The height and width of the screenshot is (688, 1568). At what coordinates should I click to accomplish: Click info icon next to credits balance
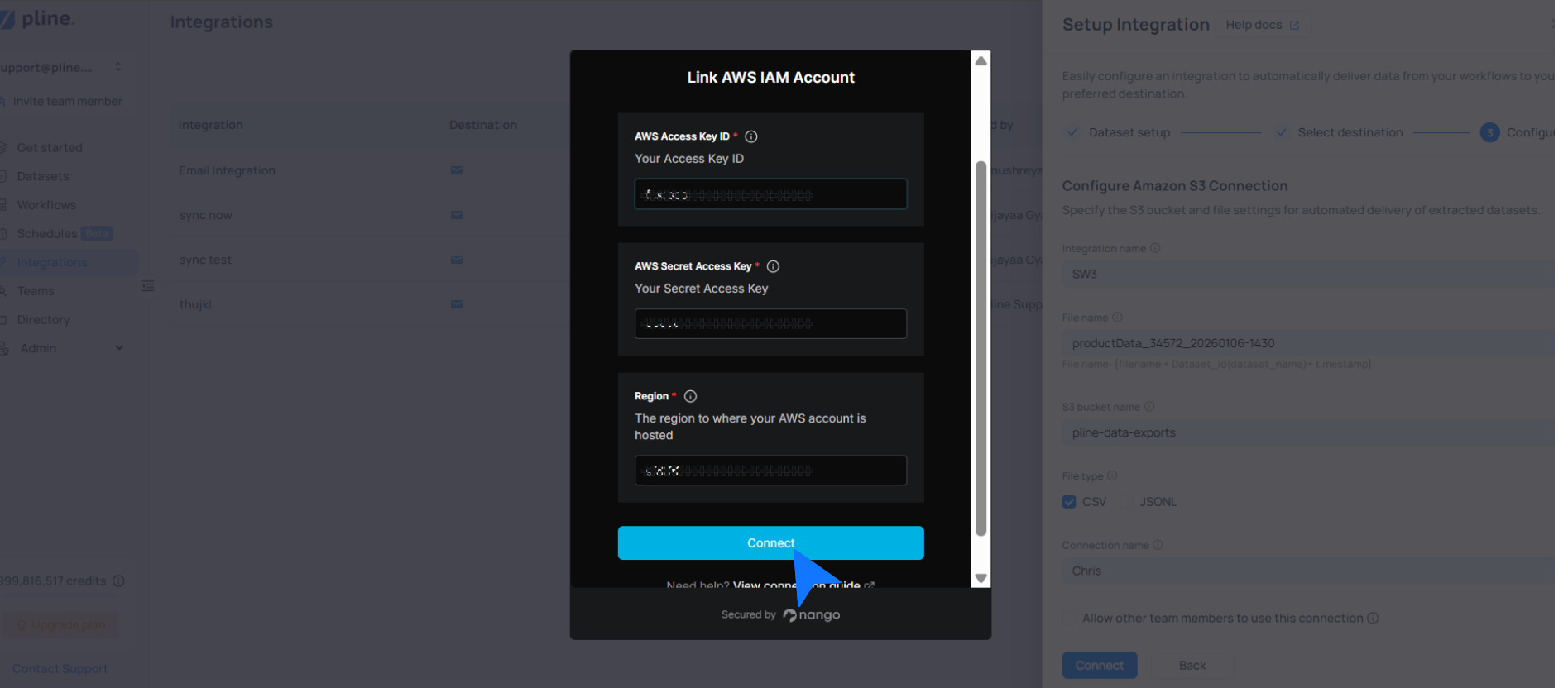pos(118,581)
